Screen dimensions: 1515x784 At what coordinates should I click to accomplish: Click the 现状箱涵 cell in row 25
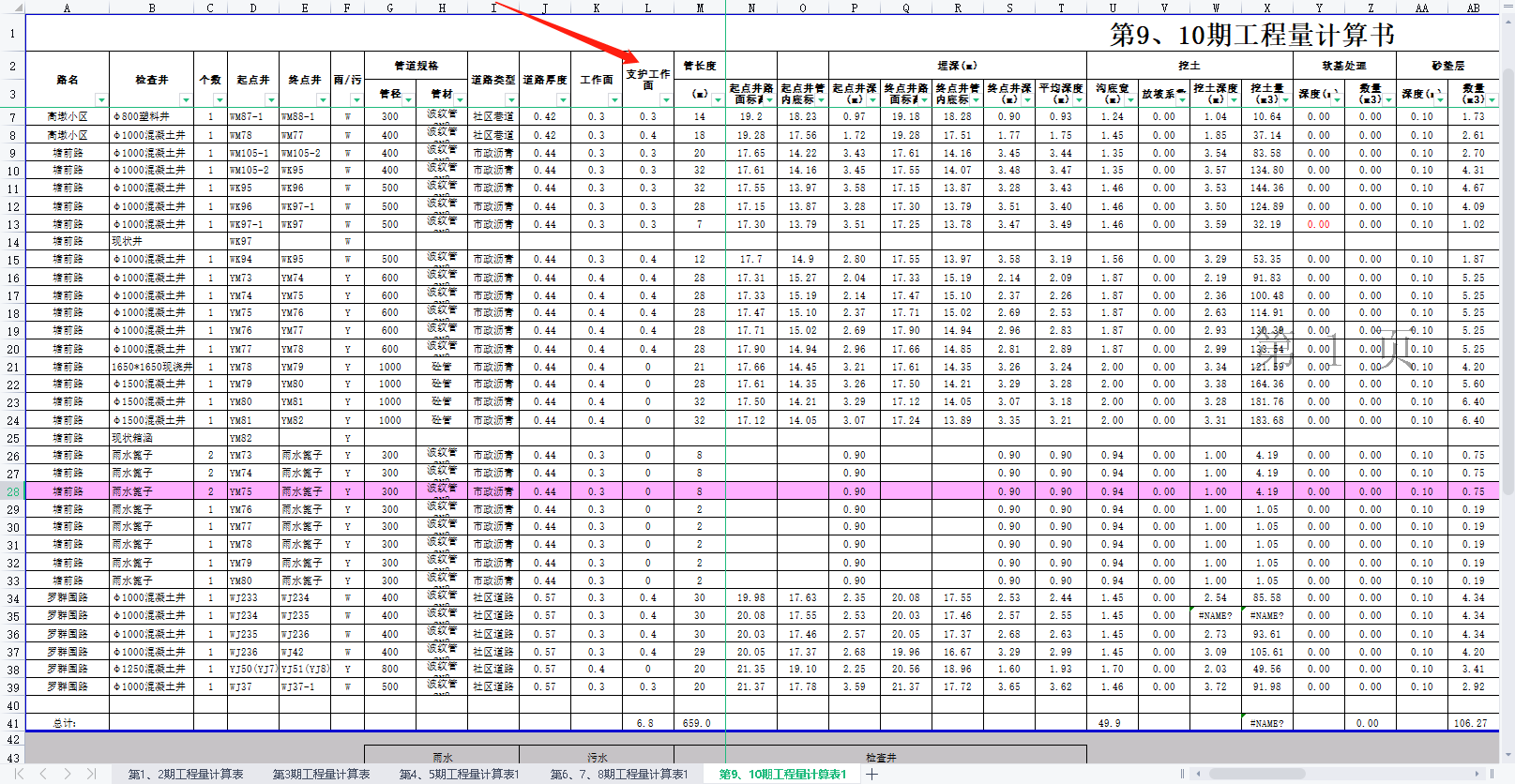coord(151,438)
